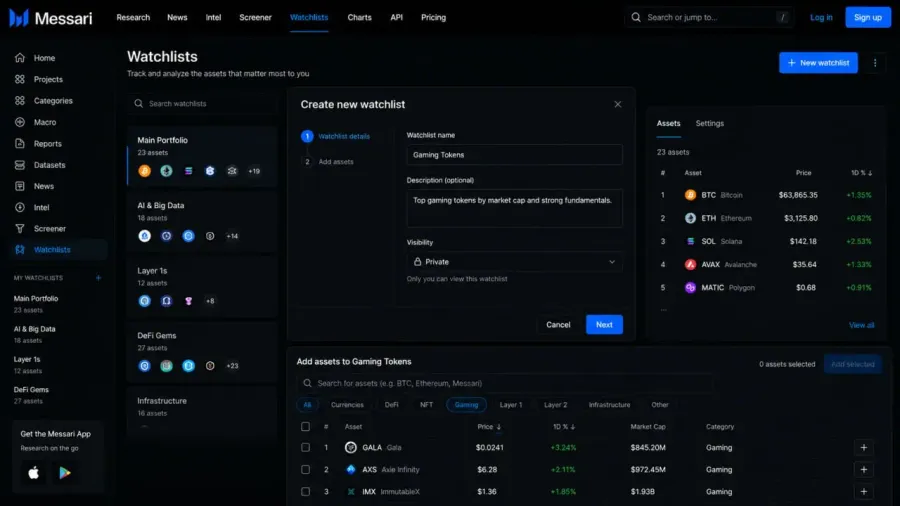
Task: Add GALA using its plus button
Action: point(863,447)
